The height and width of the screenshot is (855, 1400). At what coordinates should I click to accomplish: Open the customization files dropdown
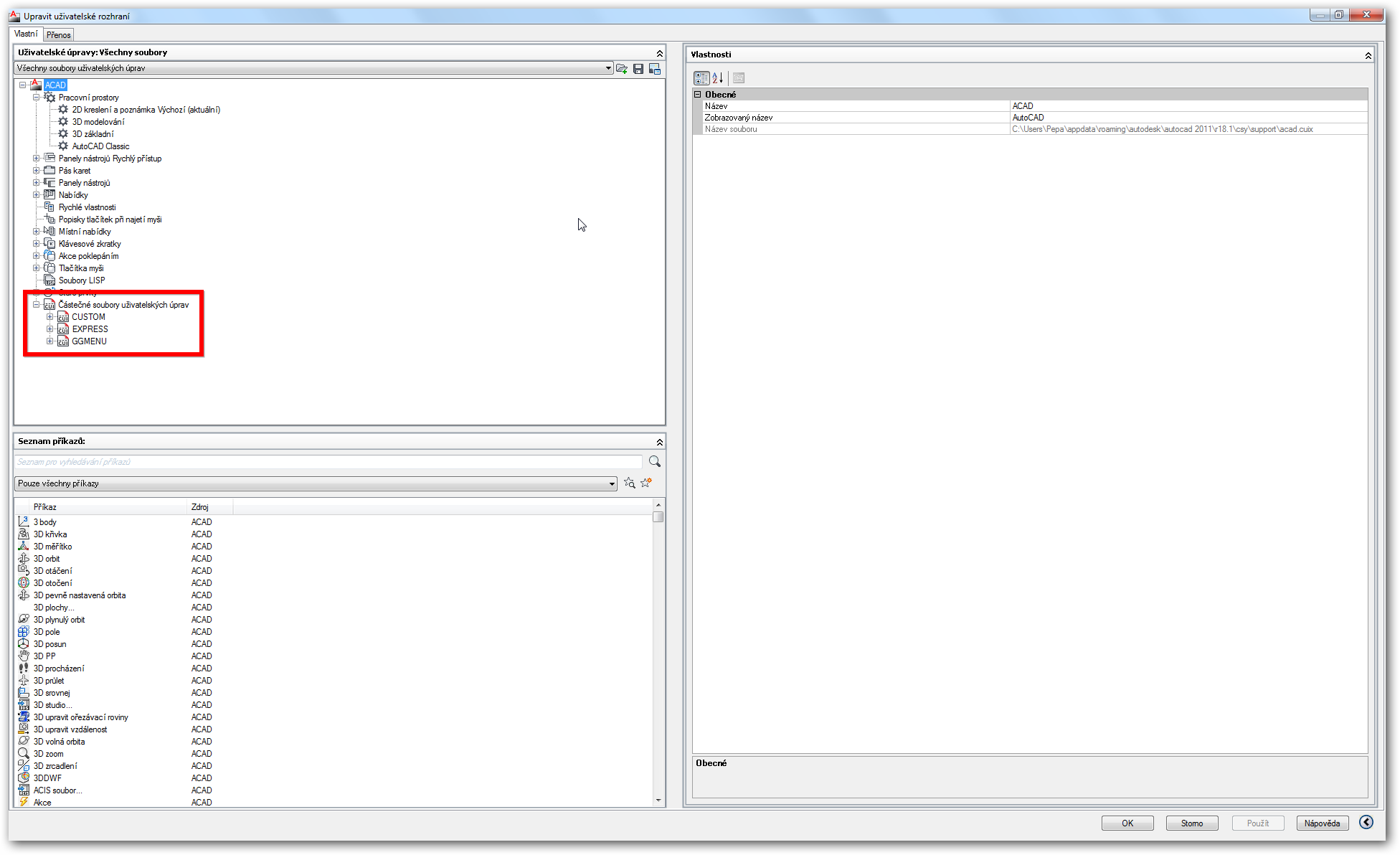pos(608,68)
